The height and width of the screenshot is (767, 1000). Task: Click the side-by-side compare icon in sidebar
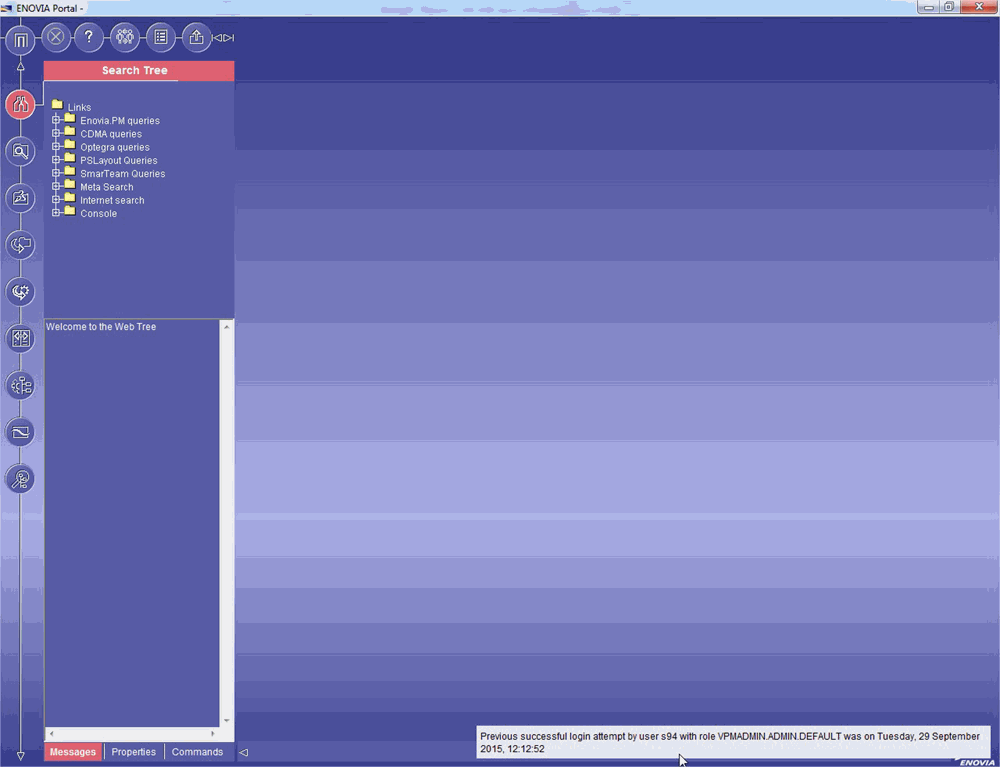tap(20, 338)
